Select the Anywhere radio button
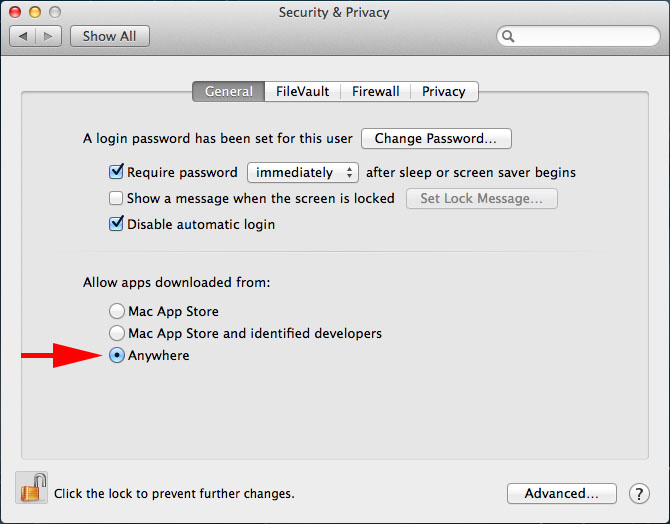 pyautogui.click(x=117, y=355)
